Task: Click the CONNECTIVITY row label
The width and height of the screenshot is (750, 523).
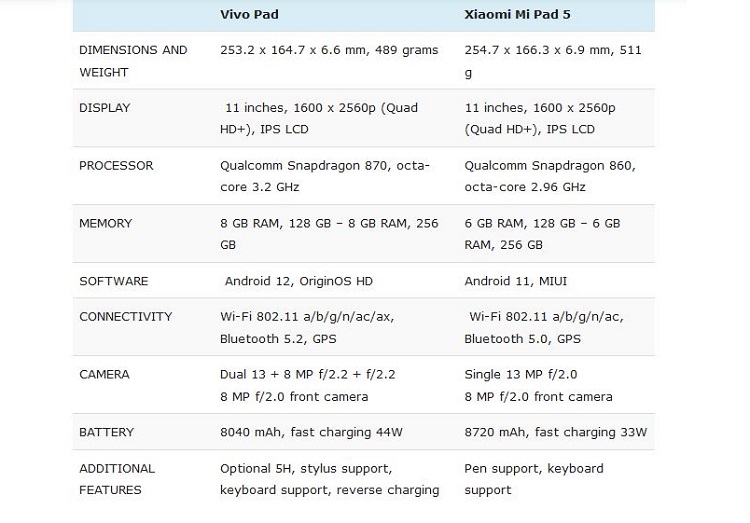Action: pyautogui.click(x=126, y=317)
